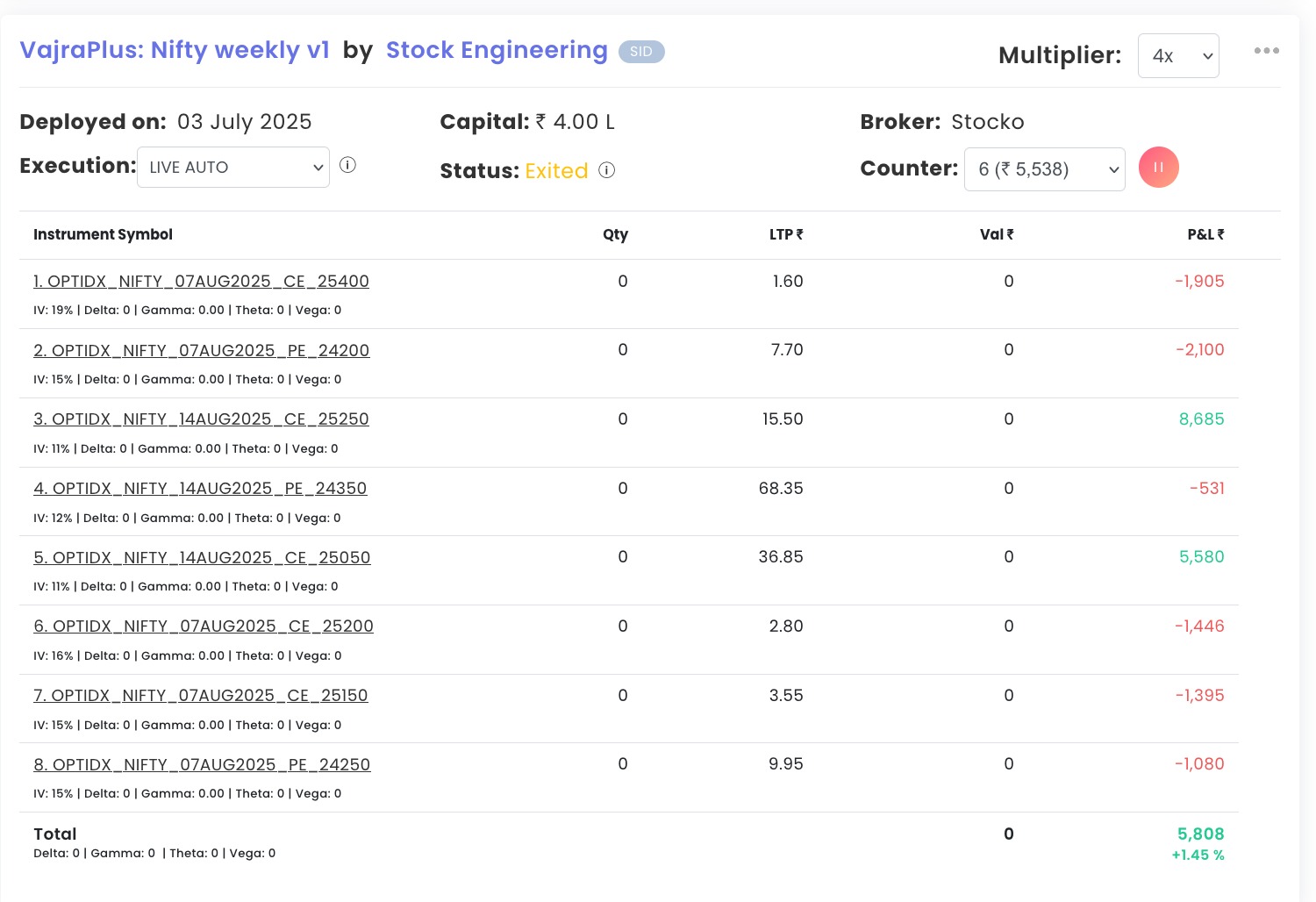
Task: Click the SID badge
Action: pyautogui.click(x=641, y=52)
